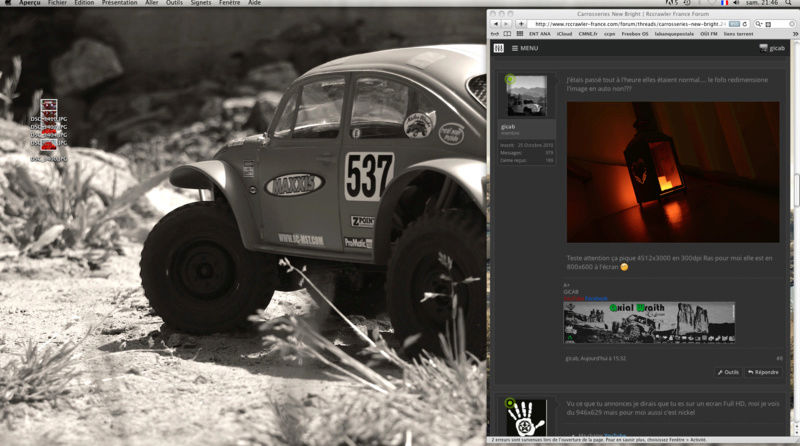Viewport: 800px width, 446px height.
Task: Go forward in the Safari window
Action: 506,24
